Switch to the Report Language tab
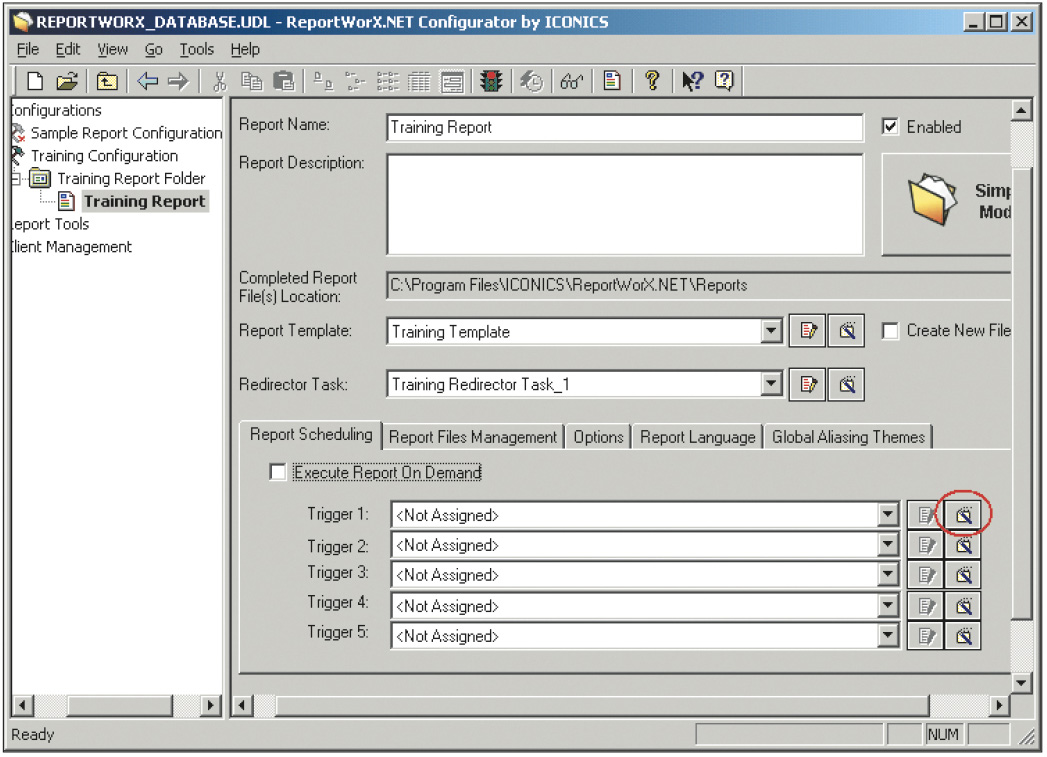 tap(697, 437)
